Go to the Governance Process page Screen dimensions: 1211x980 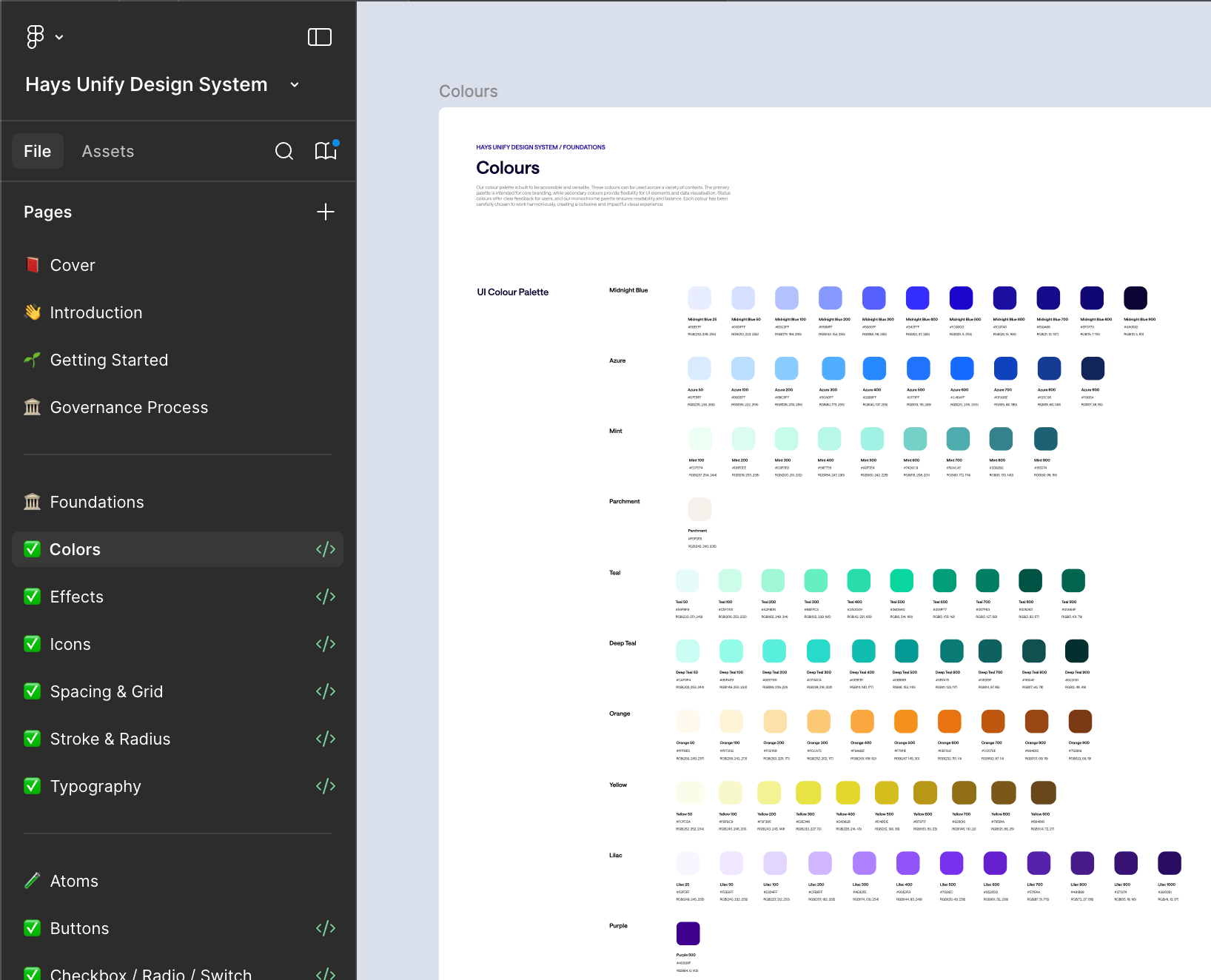point(129,408)
